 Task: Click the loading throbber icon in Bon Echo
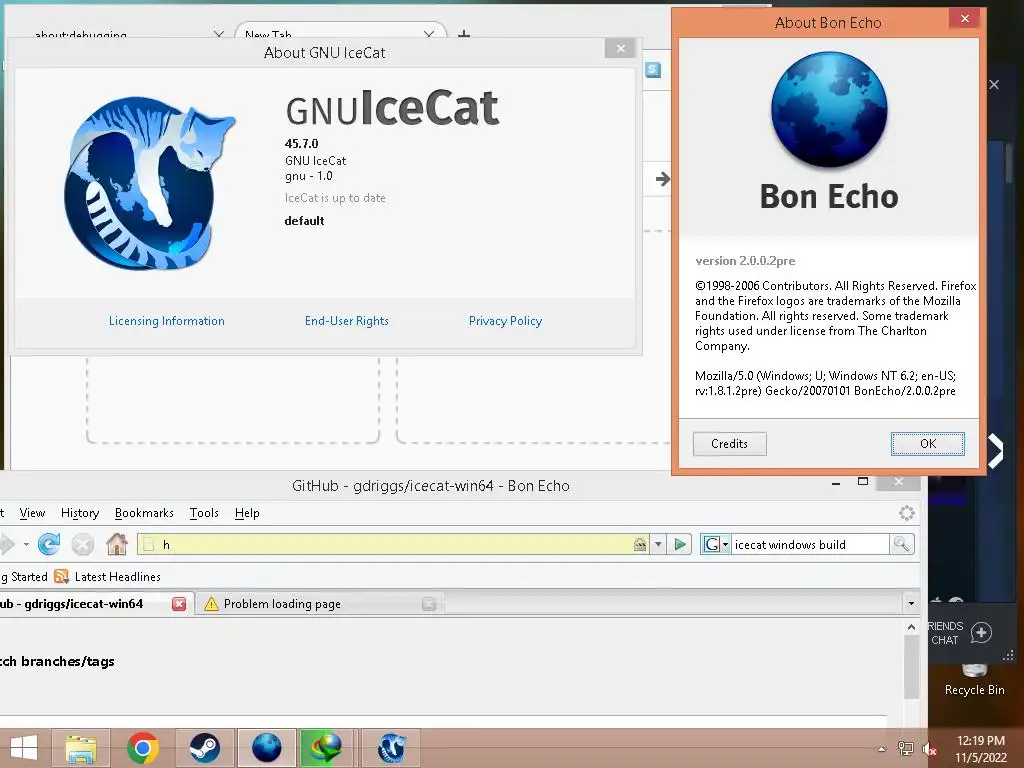click(906, 513)
